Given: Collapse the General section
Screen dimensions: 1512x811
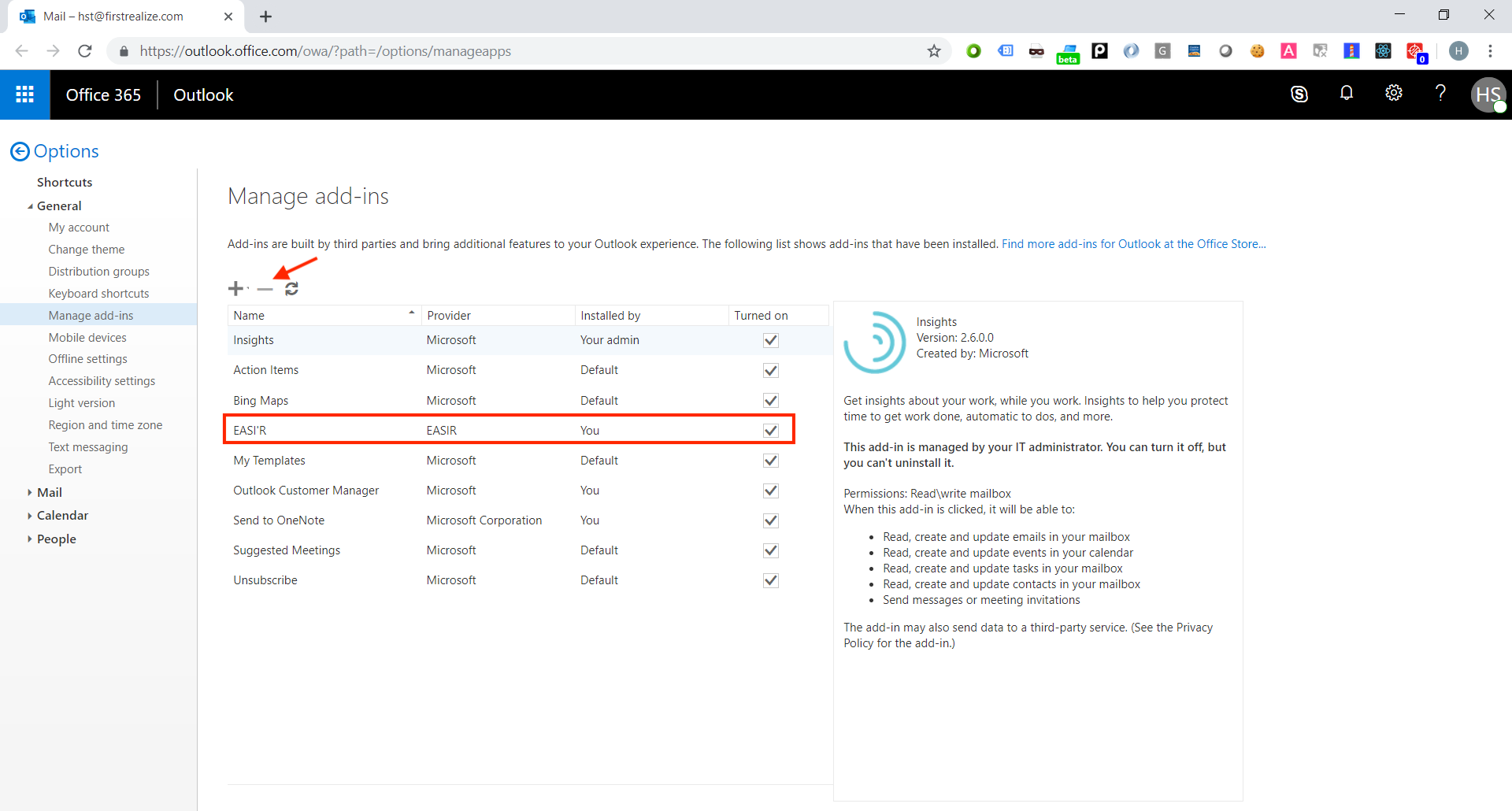Looking at the screenshot, I should 30,206.
